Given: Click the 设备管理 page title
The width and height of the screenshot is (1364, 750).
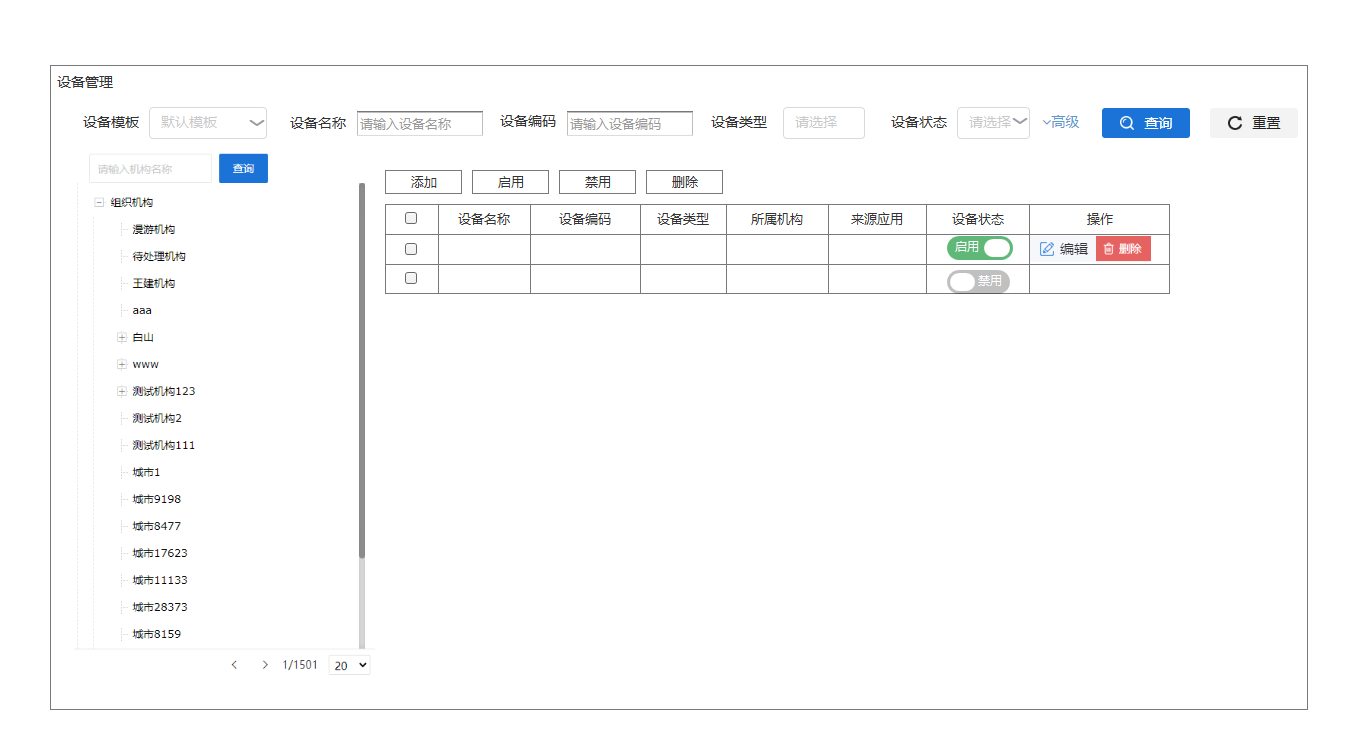Looking at the screenshot, I should tap(85, 82).
